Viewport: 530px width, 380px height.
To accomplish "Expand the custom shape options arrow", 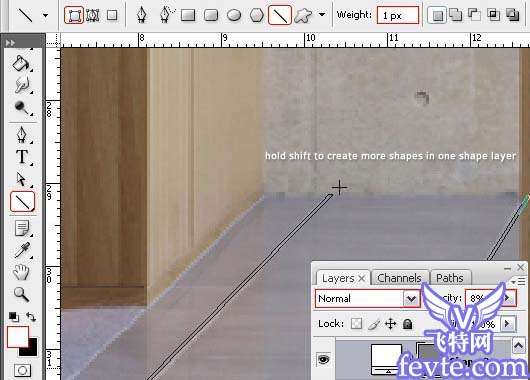I will point(322,15).
